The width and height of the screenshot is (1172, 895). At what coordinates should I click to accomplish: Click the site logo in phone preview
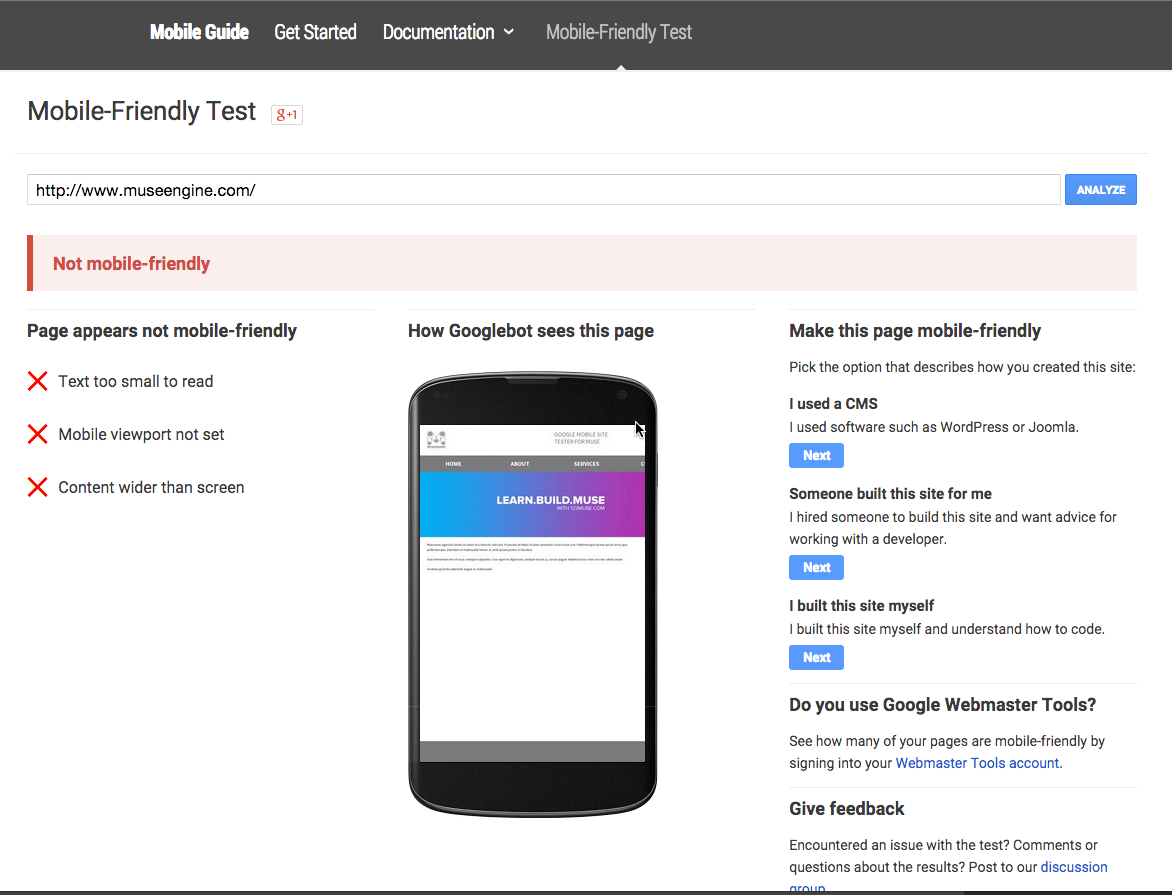coord(437,439)
